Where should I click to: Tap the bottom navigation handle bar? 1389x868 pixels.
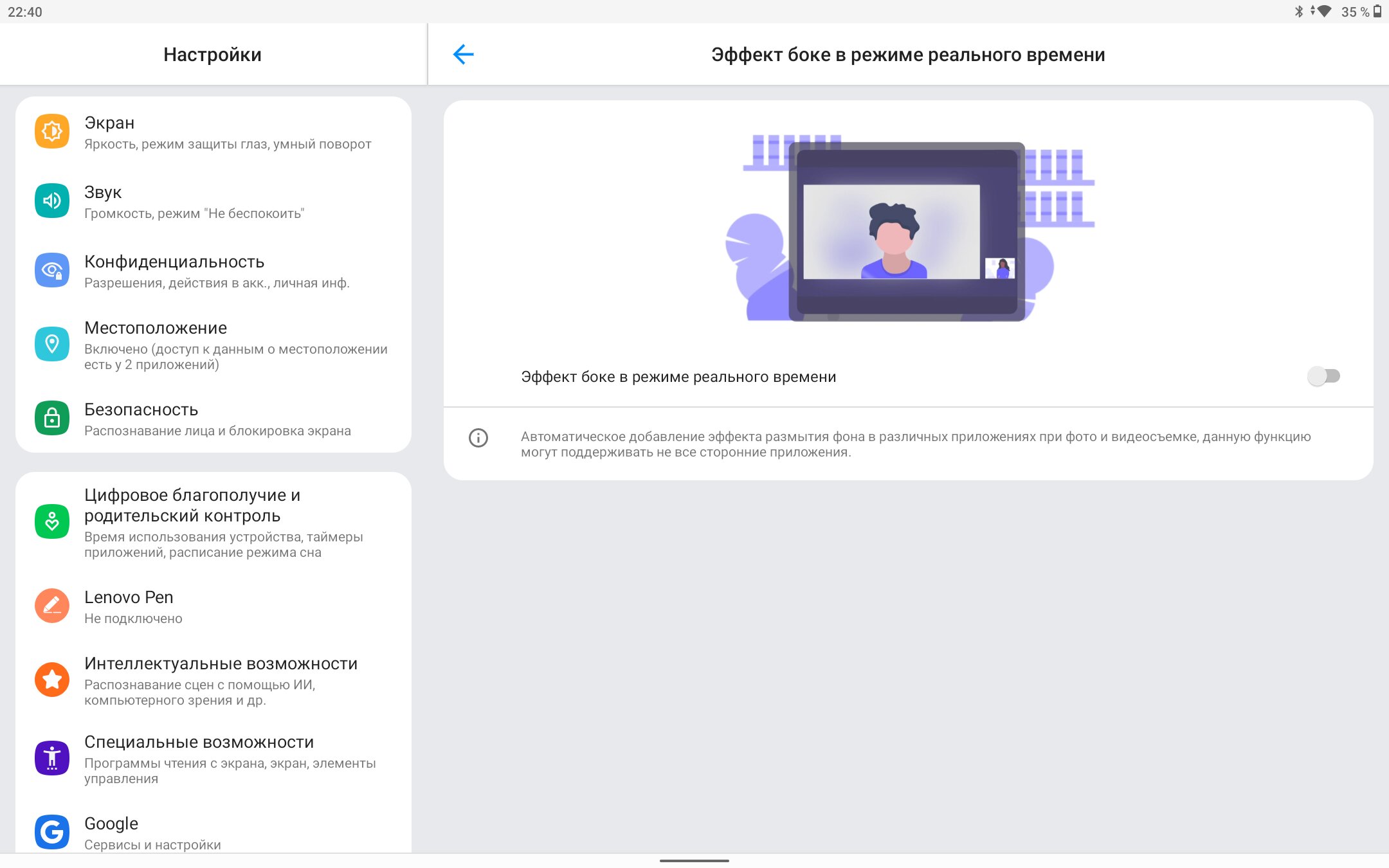[x=694, y=860]
